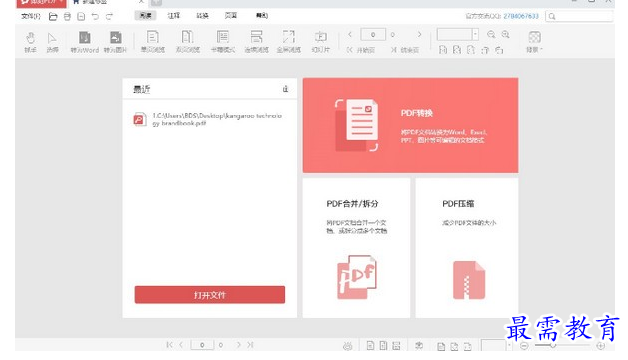Switch to the Help tab
628x360 pixels.
(x=262, y=16)
